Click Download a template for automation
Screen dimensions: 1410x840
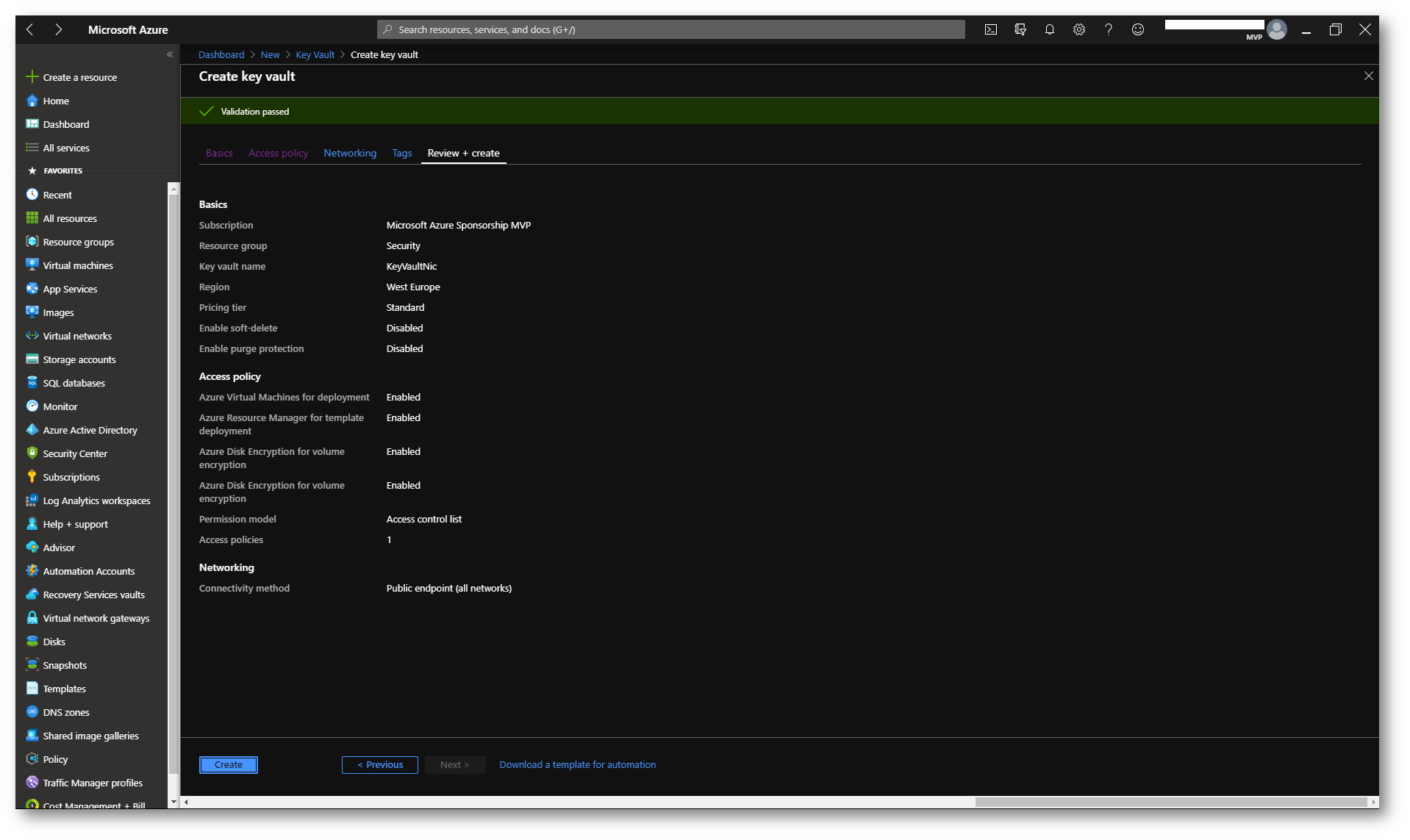coord(577,764)
